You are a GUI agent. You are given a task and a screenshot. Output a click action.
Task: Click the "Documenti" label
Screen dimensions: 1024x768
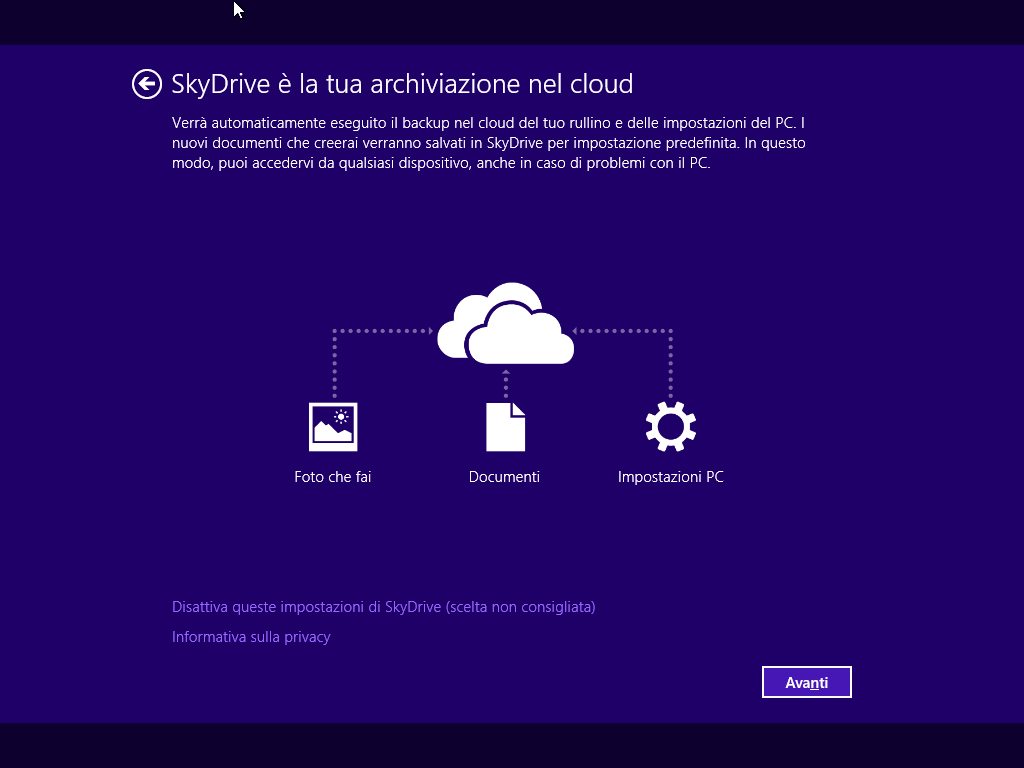point(504,477)
